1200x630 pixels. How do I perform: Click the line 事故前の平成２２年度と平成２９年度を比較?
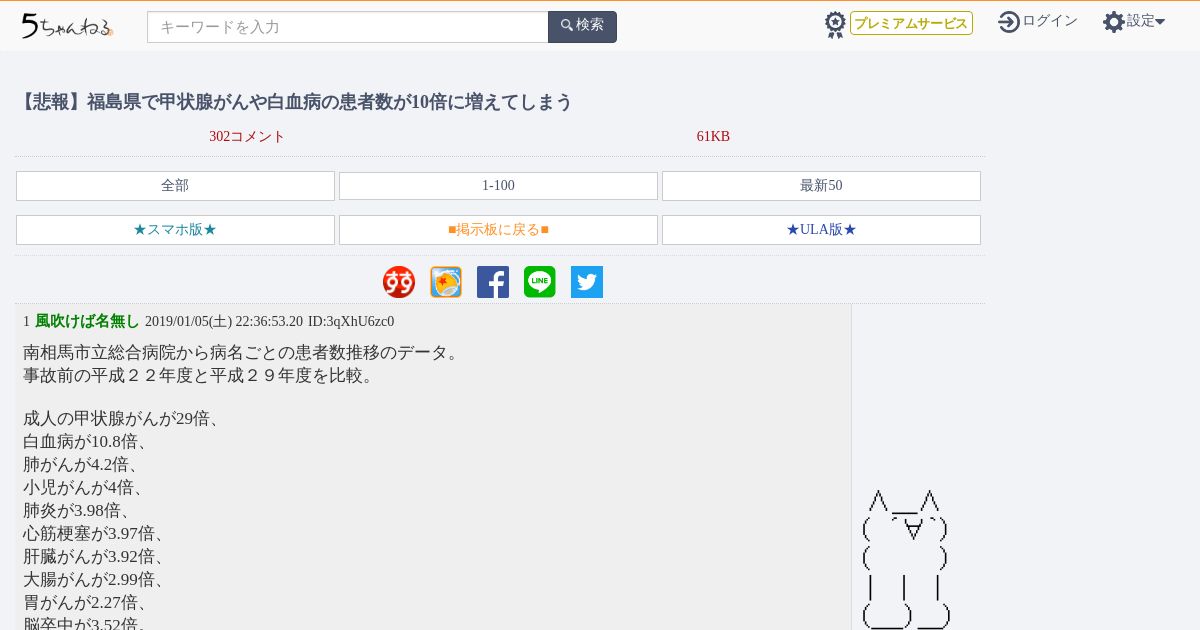(x=200, y=376)
